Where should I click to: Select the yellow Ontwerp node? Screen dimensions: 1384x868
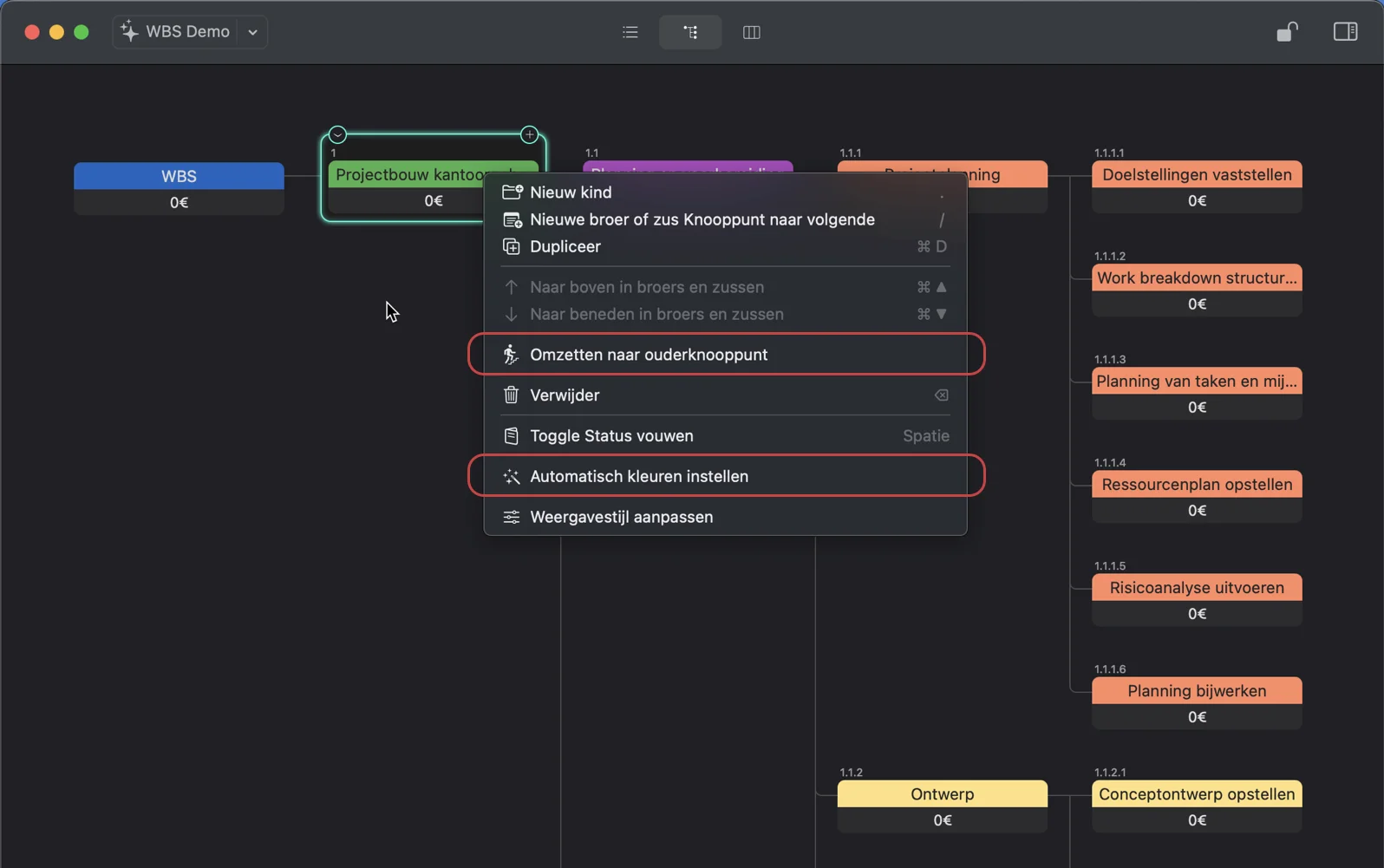click(x=942, y=794)
